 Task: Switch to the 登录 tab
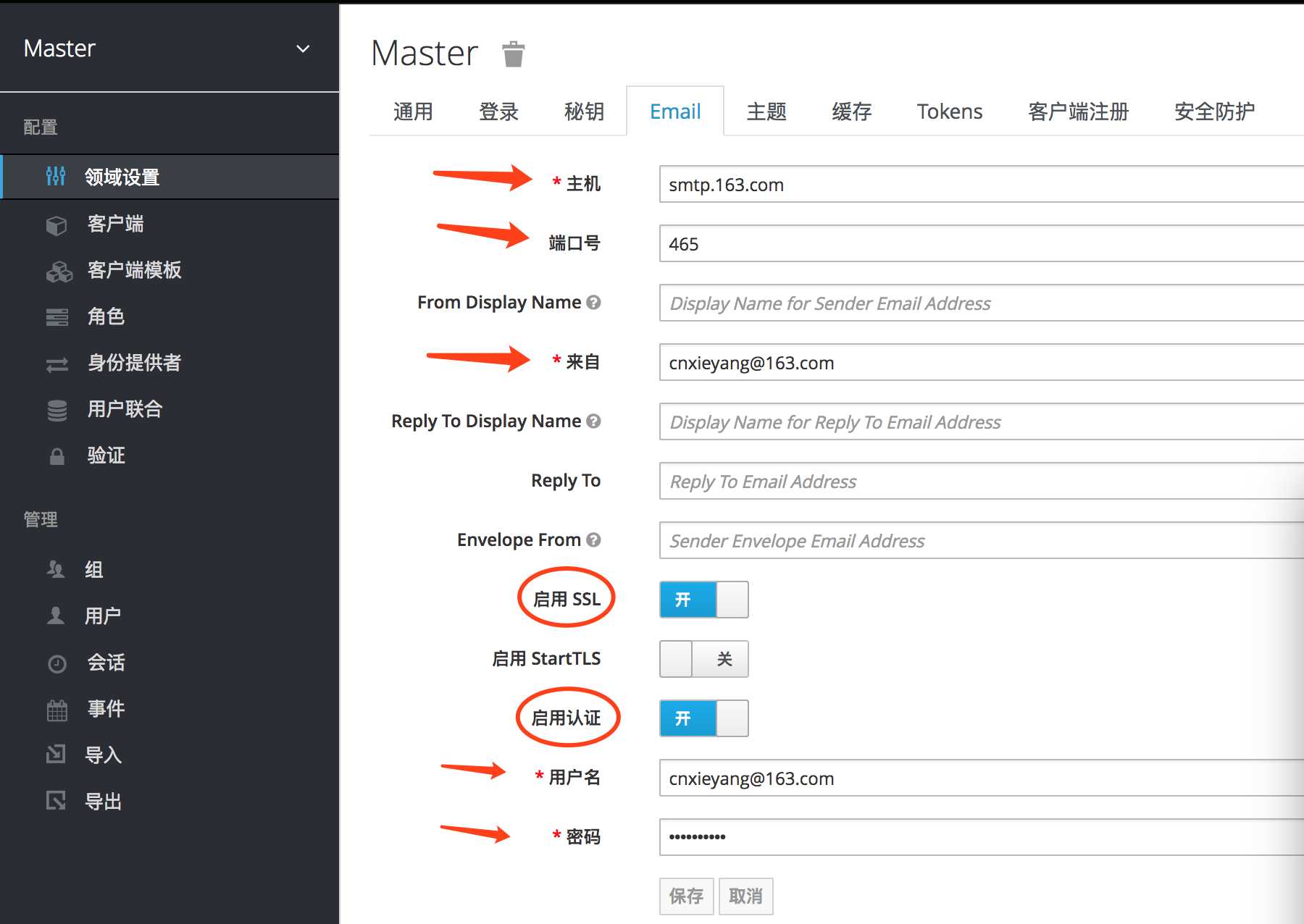[x=498, y=112]
